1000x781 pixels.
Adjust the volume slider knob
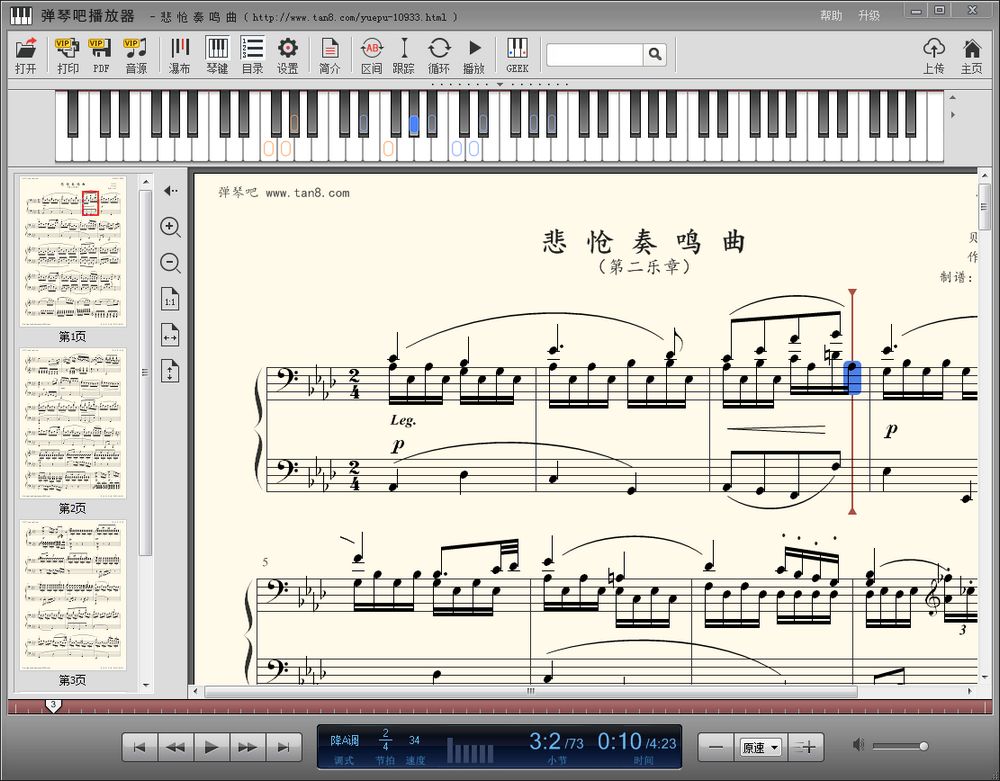point(923,746)
